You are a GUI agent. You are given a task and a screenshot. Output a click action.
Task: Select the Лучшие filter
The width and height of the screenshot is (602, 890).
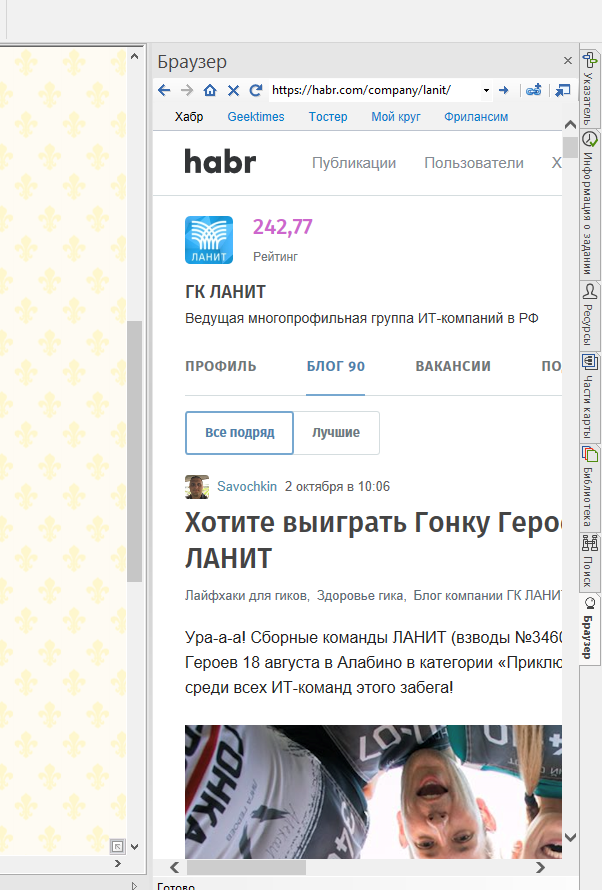click(336, 433)
